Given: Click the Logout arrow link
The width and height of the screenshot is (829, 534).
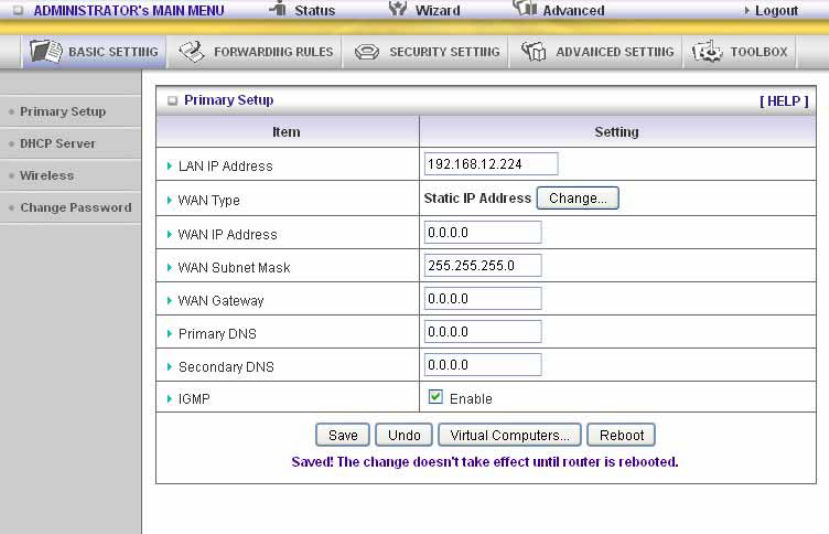Looking at the screenshot, I should tap(771, 11).
